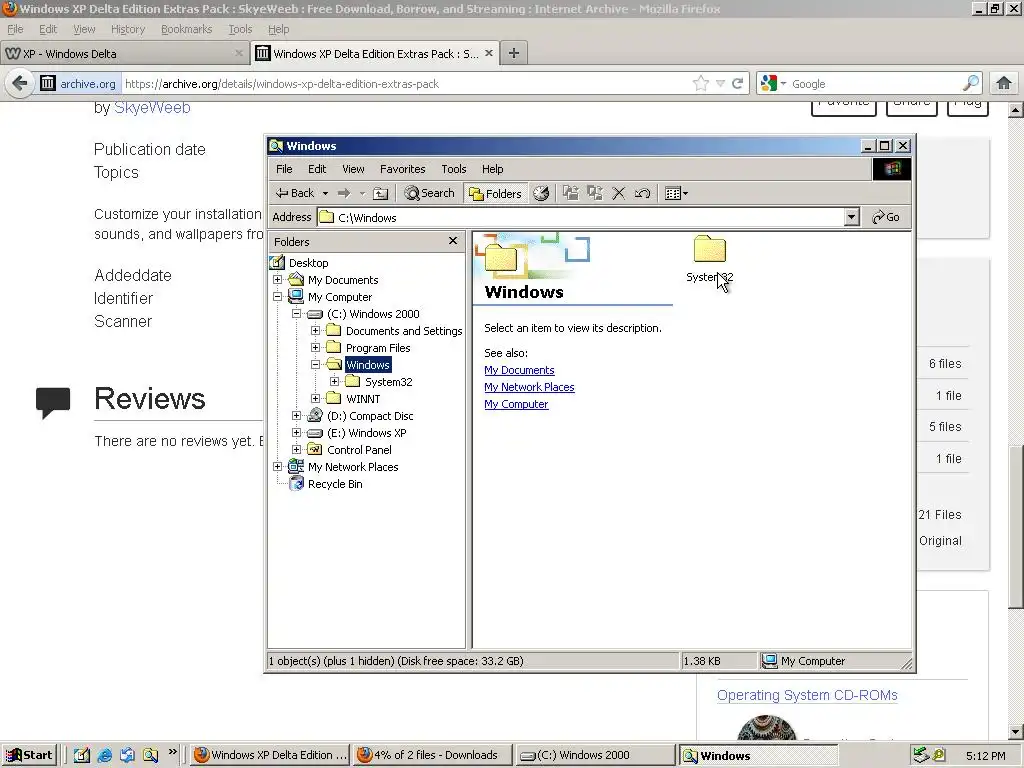Switch to the XP - Windows Delta tab
The image size is (1024, 768).
click(x=124, y=54)
